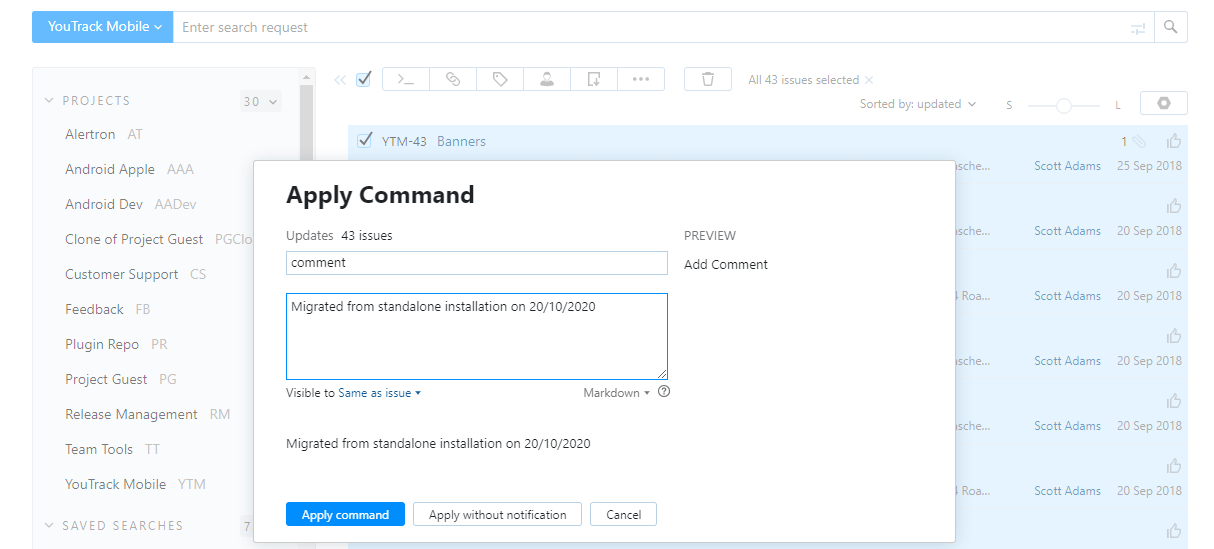
Task: Open the 'Sorted by: updated' dropdown
Action: [x=917, y=104]
